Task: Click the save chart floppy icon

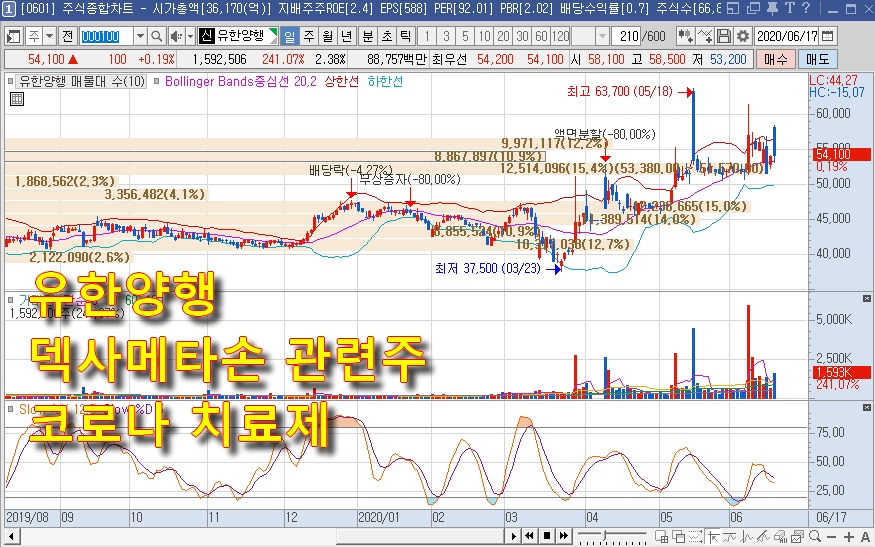Action: coord(724,36)
